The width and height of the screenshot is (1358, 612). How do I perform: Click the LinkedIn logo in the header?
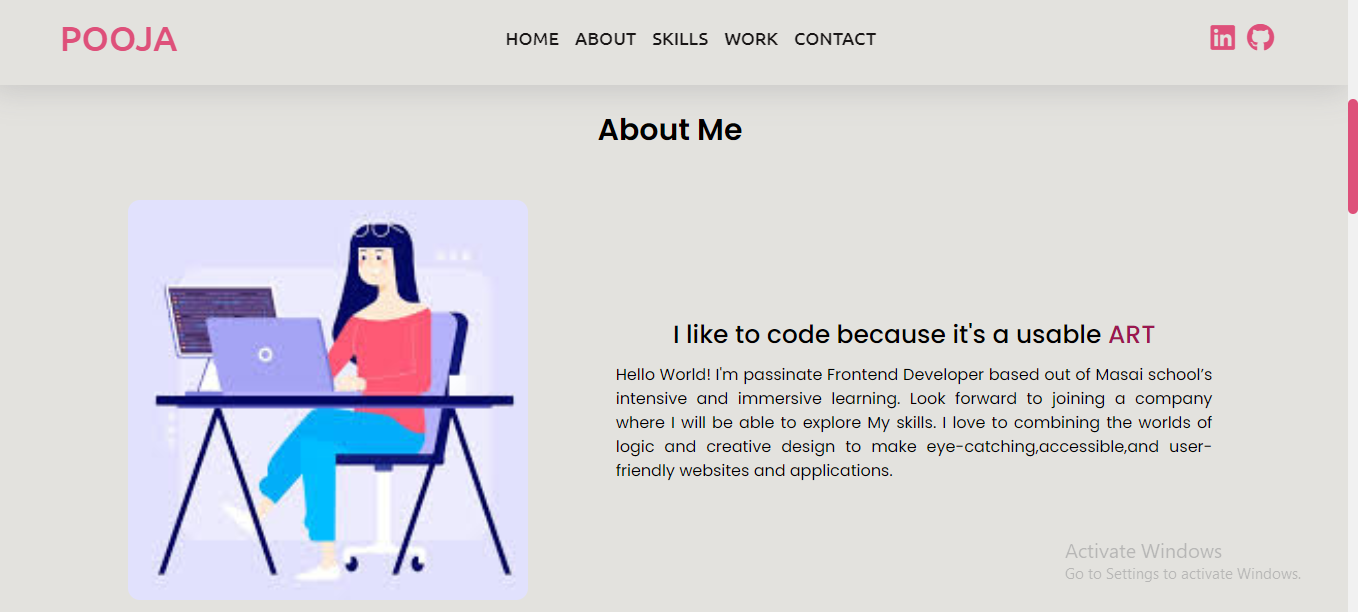coord(1222,37)
